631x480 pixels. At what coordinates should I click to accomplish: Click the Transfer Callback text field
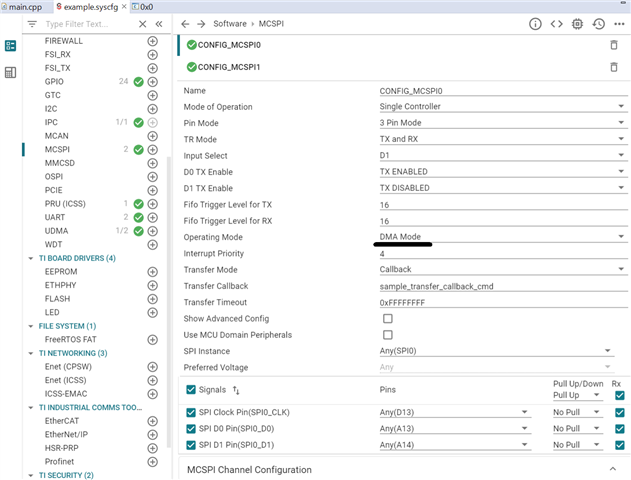point(495,285)
